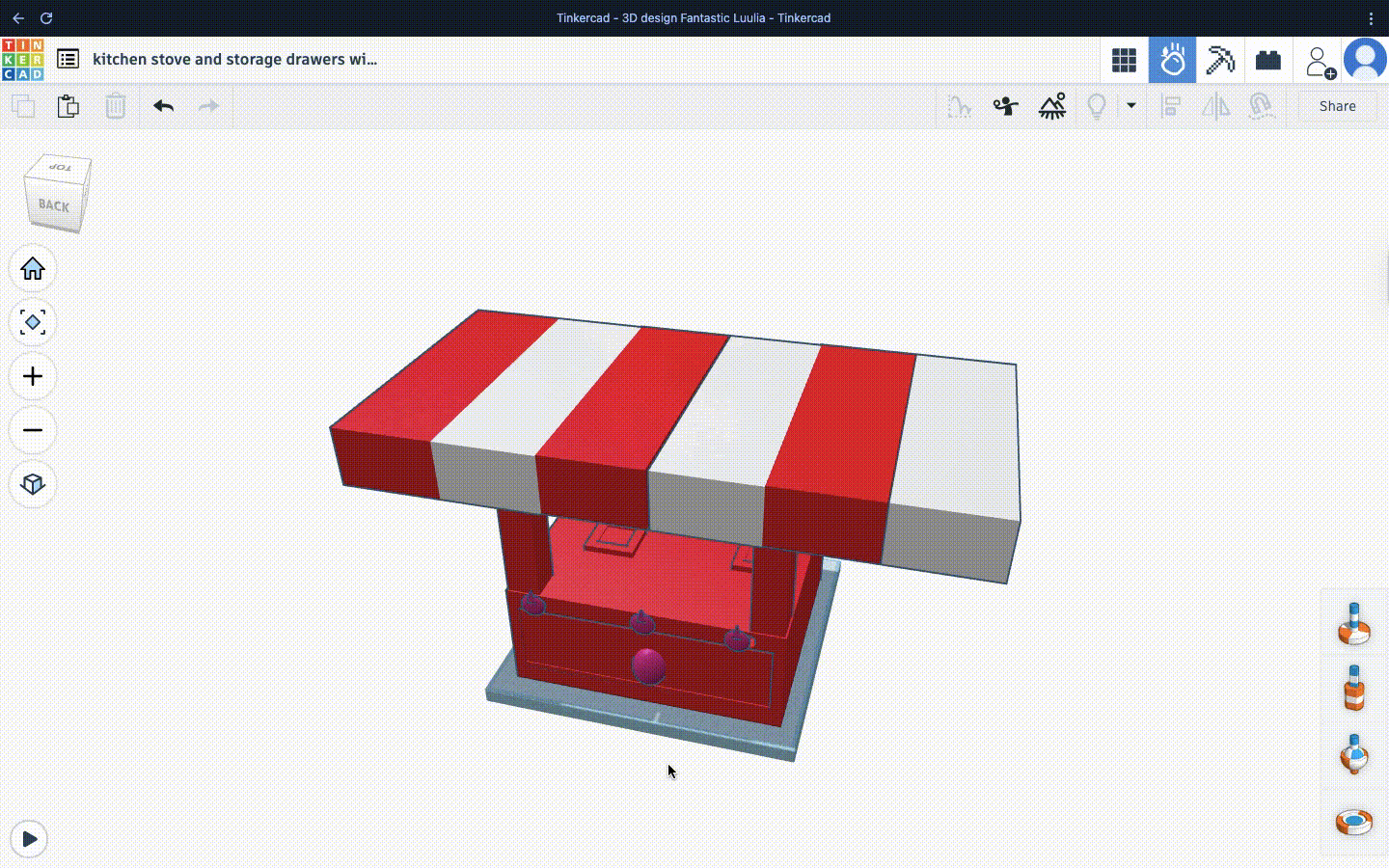This screenshot has width=1389, height=868.
Task: Expand the dropdown arrow next to lightbulb
Action: (x=1131, y=106)
